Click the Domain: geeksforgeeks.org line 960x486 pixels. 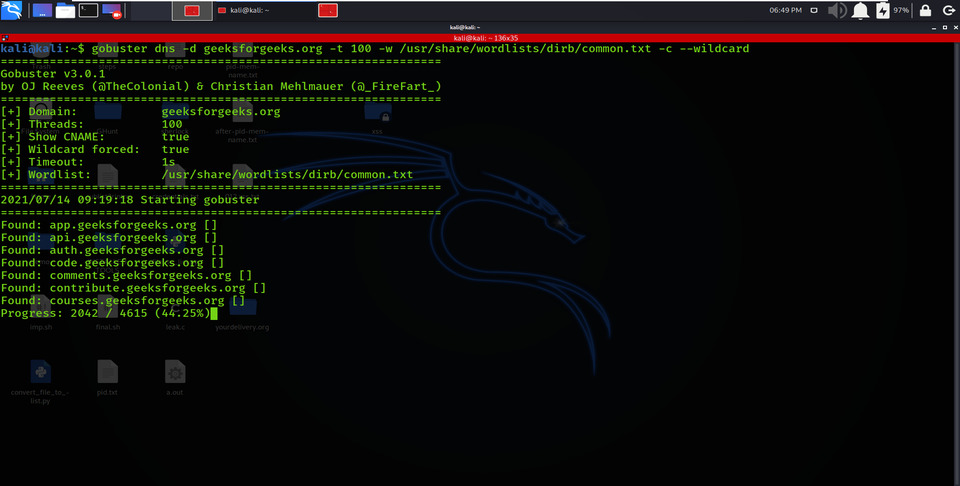[x=140, y=111]
